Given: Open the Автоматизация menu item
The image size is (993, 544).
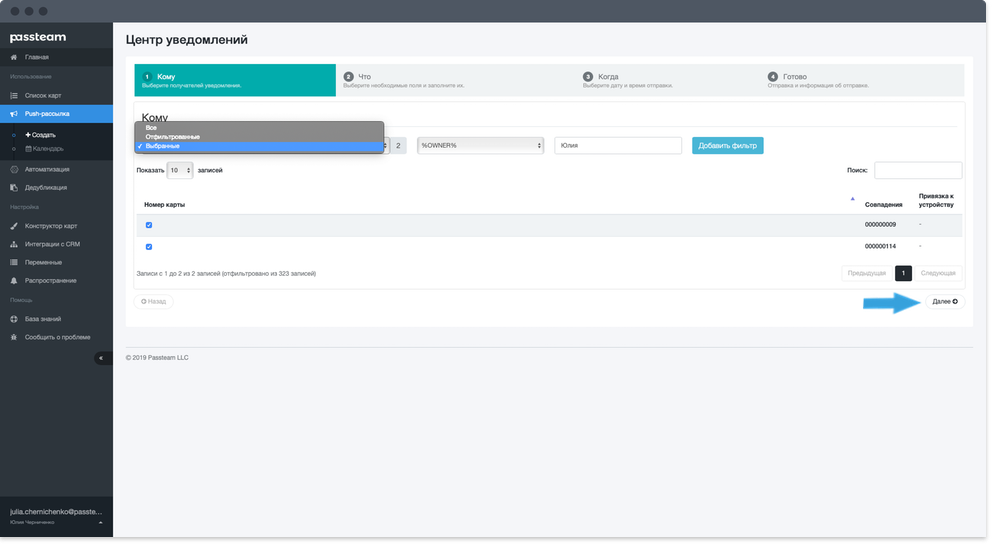Looking at the screenshot, I should [56, 170].
